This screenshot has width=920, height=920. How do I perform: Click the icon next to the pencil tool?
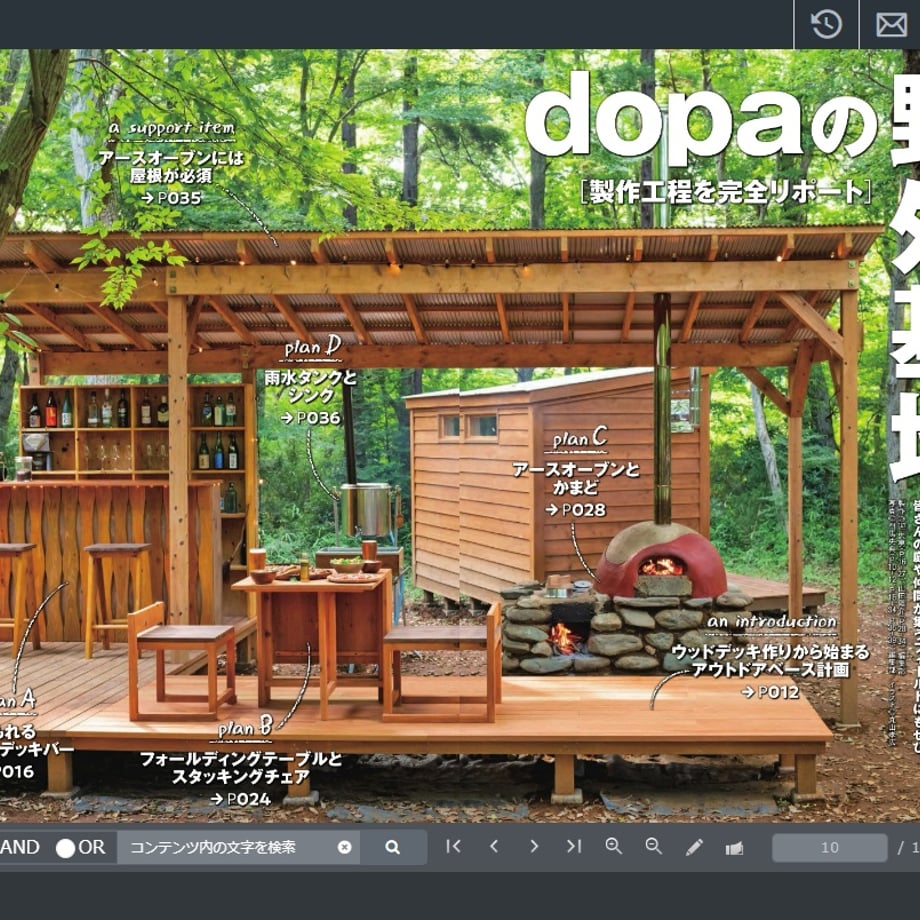tap(734, 848)
